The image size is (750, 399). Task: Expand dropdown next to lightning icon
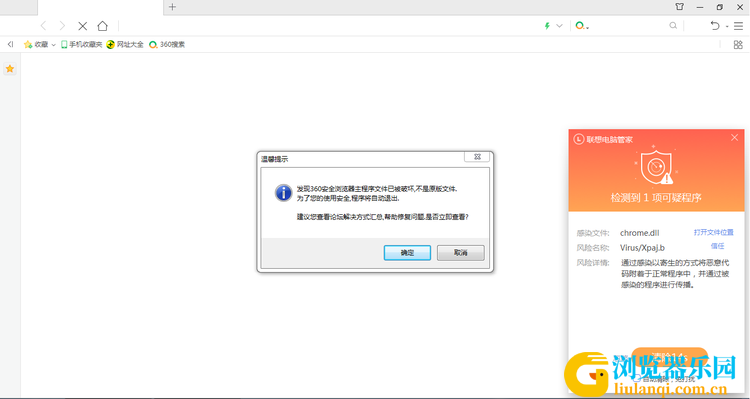[x=559, y=26]
